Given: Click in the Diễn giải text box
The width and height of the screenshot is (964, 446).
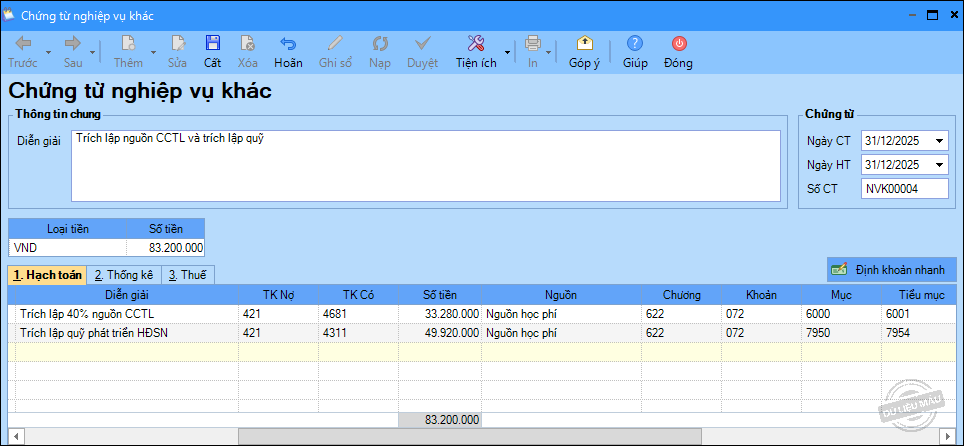Looking at the screenshot, I should (x=425, y=166).
